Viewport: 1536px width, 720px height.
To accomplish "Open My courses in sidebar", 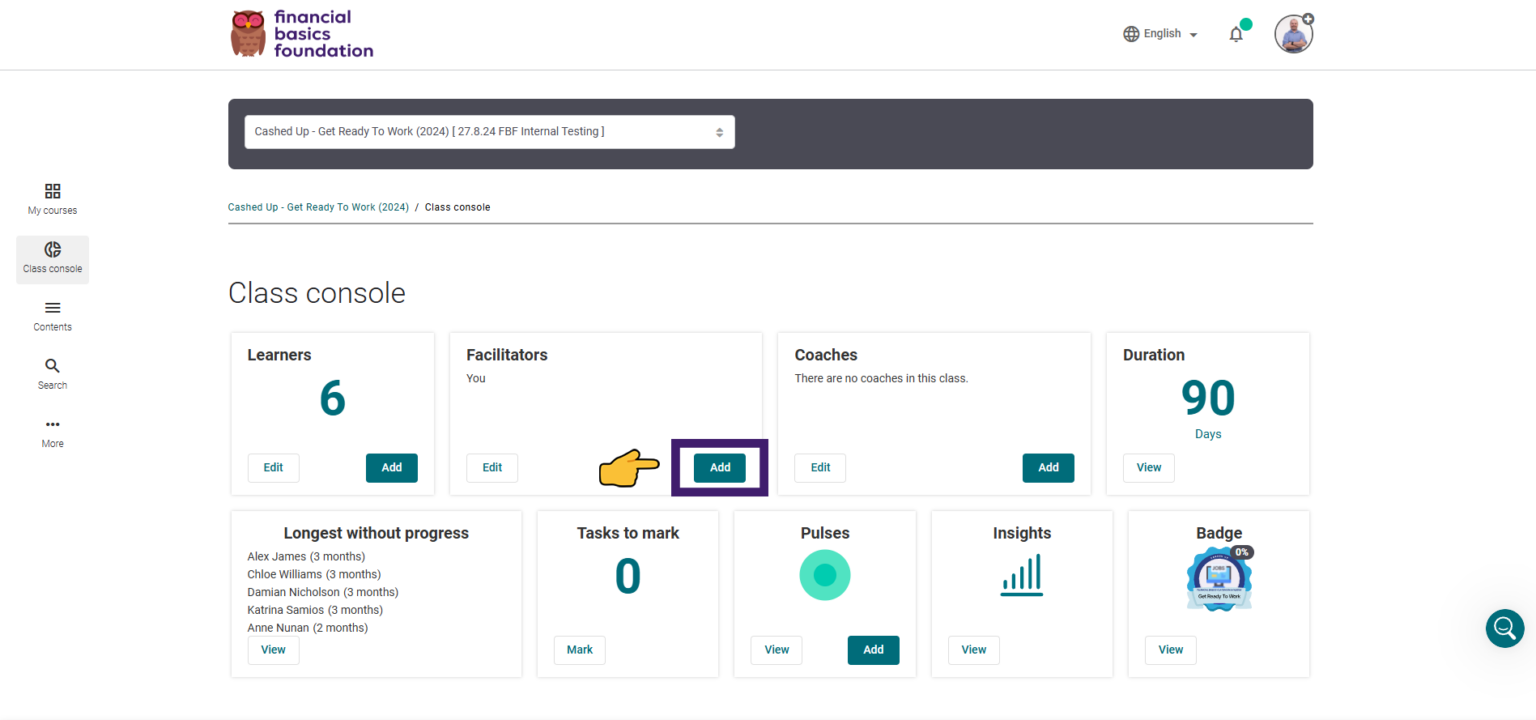I will pyautogui.click(x=52, y=199).
